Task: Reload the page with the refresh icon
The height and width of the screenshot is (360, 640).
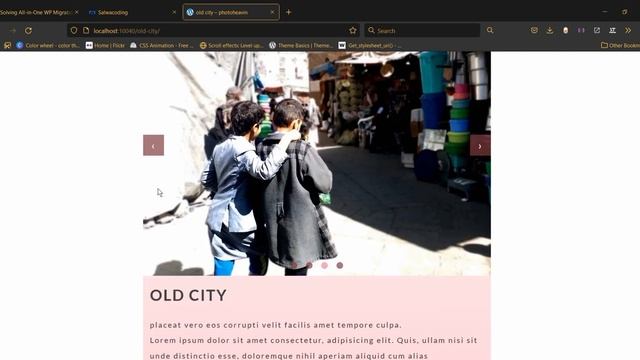Action: [x=28, y=31]
